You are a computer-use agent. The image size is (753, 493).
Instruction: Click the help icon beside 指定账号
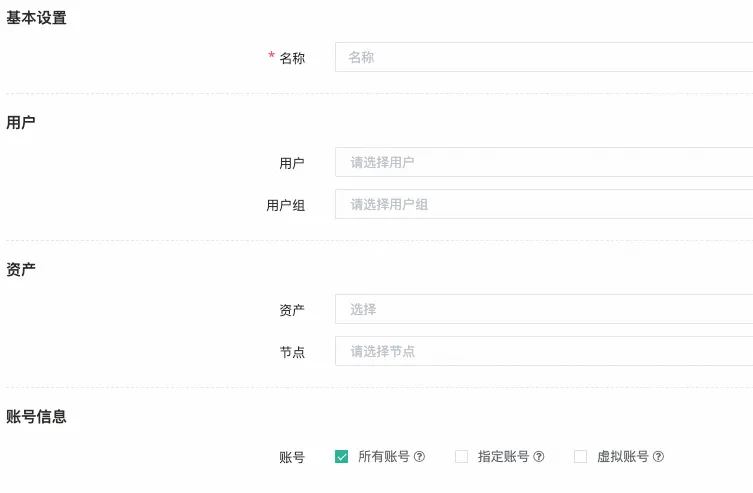click(539, 457)
